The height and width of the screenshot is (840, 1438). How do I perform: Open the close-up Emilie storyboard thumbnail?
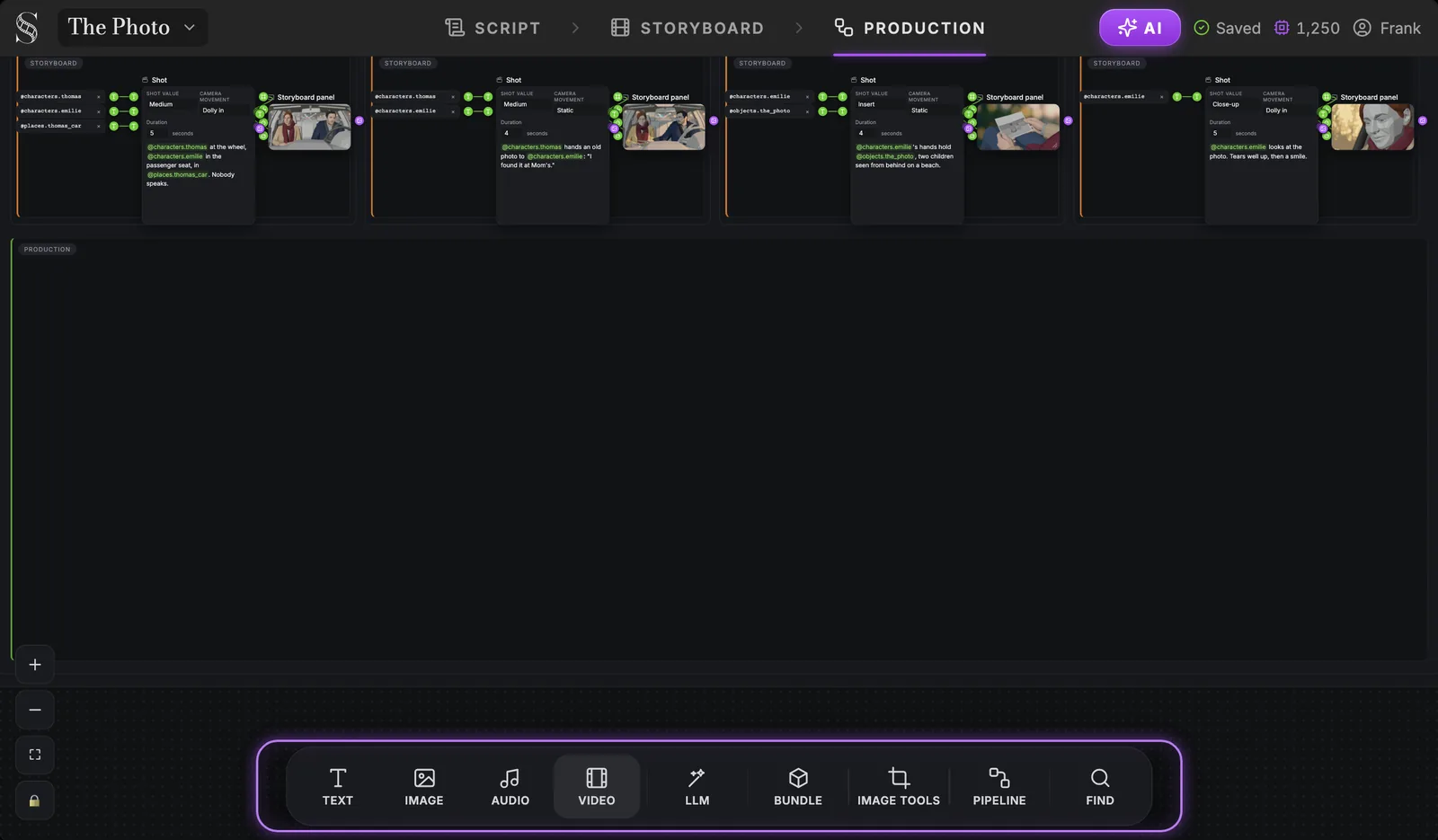[1372, 127]
